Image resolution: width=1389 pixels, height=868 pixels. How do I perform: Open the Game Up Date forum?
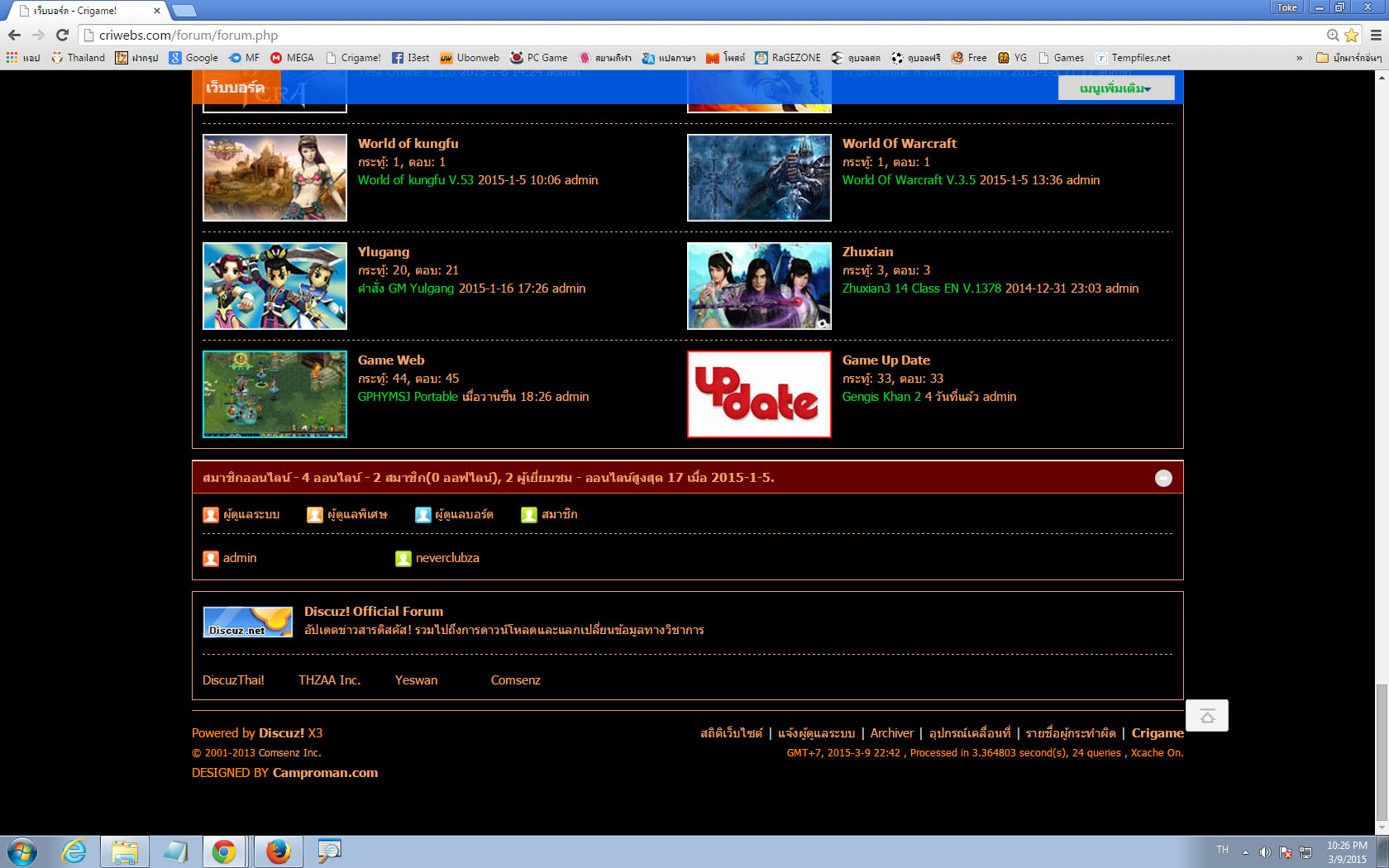pyautogui.click(x=886, y=360)
